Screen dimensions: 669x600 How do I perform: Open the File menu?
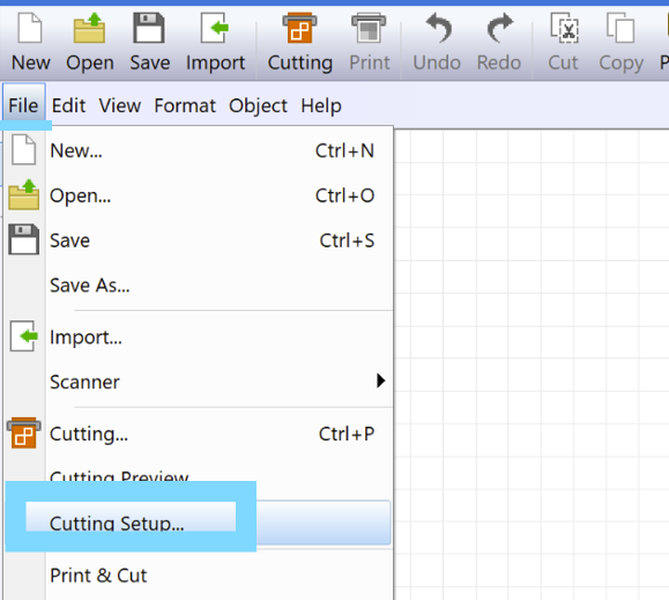point(23,105)
